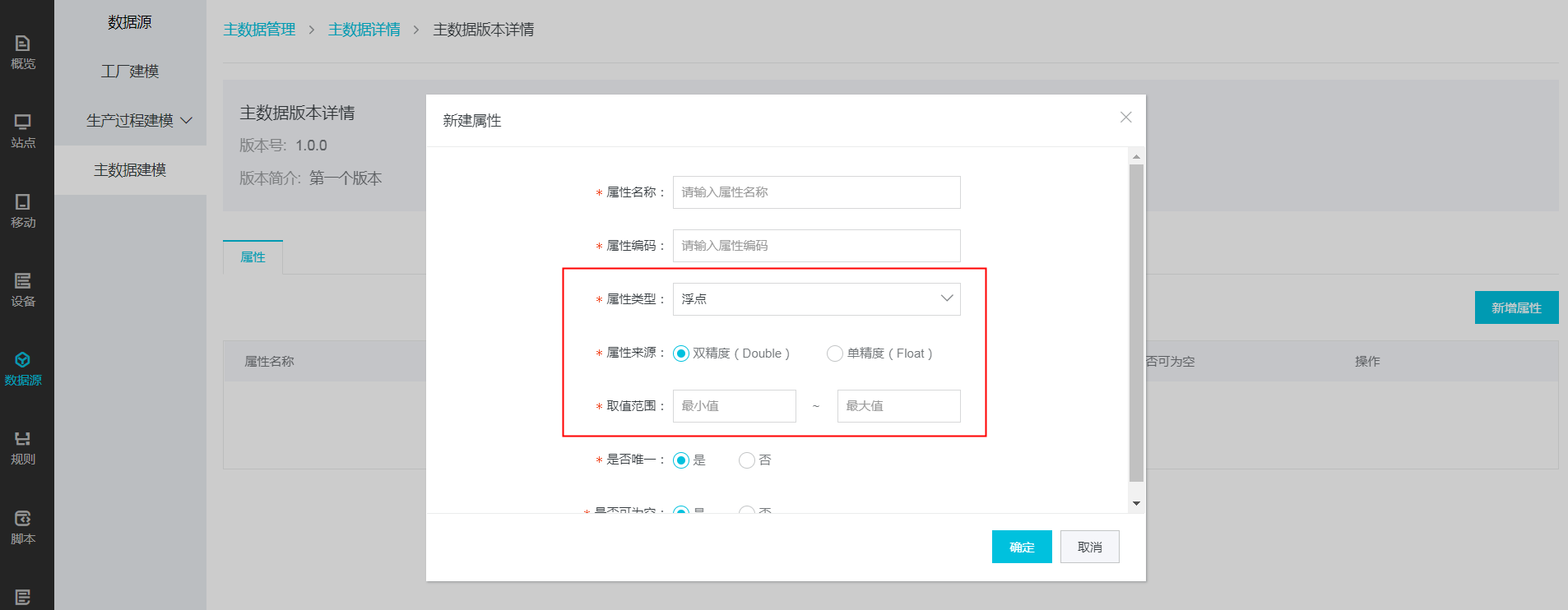The width and height of the screenshot is (1568, 610).
Task: Open the 站点 site sidebar icon
Action: pos(23,132)
